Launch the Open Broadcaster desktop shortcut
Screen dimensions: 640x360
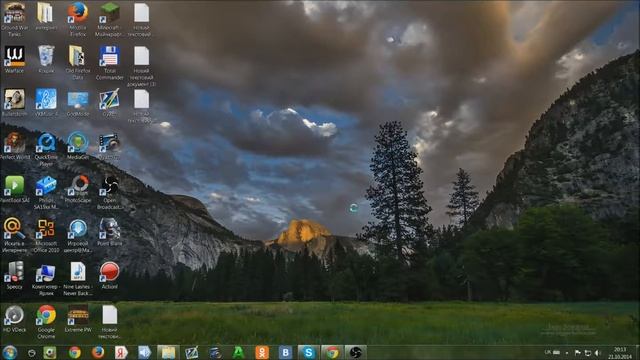[109, 193]
